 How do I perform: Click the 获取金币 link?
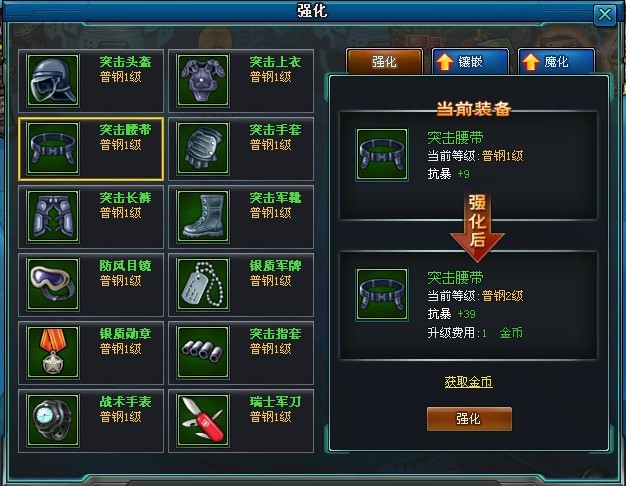tap(468, 382)
